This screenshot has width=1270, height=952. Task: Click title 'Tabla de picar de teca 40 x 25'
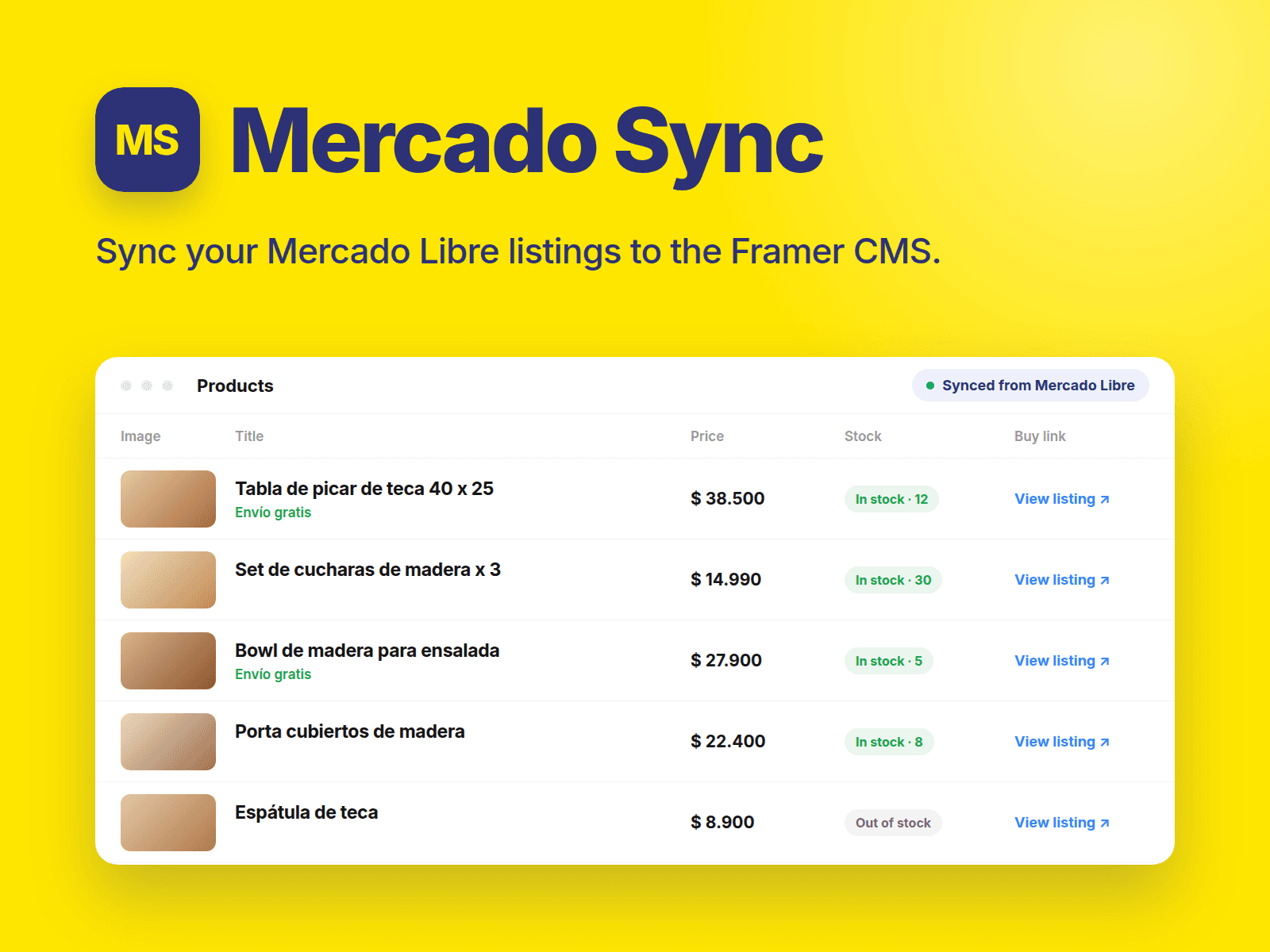point(364,489)
